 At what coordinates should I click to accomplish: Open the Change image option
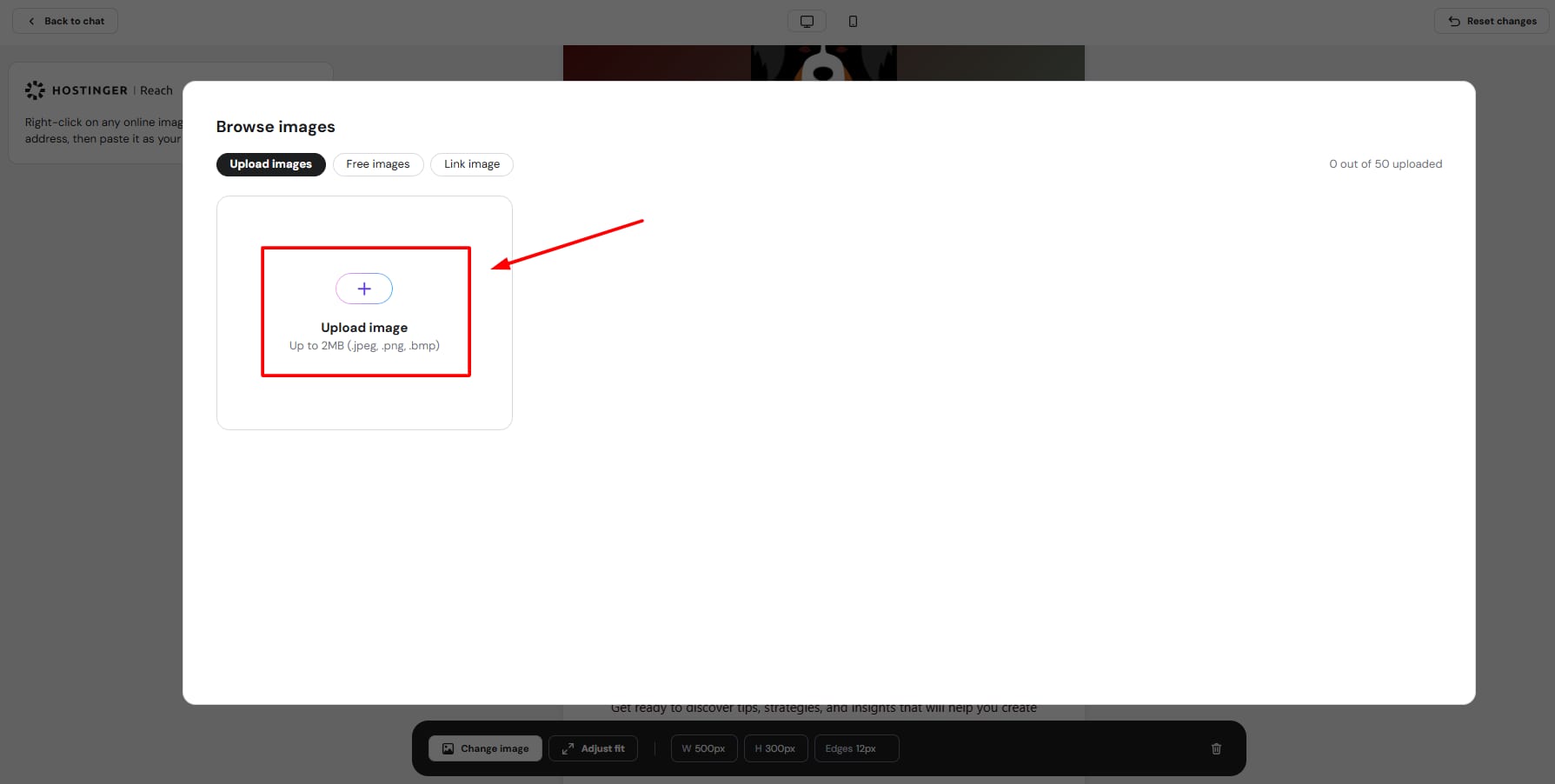click(x=485, y=748)
